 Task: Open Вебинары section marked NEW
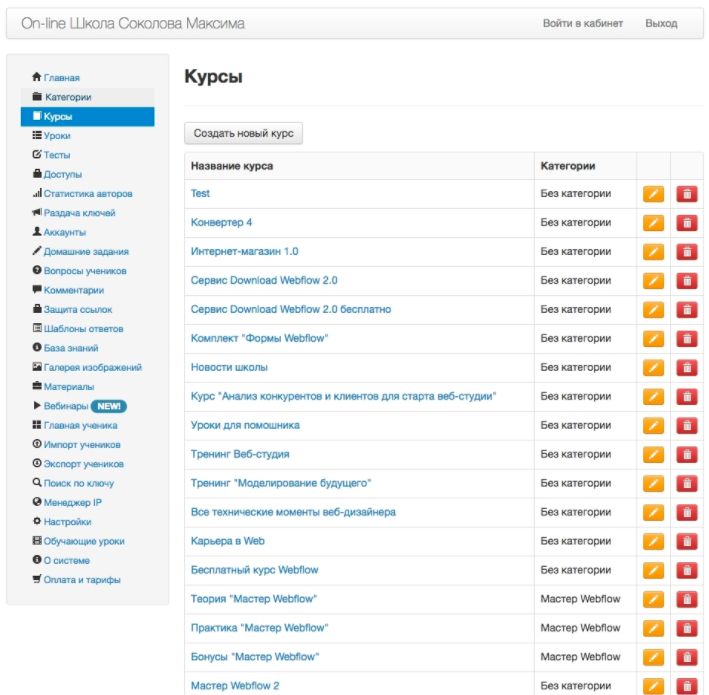66,407
